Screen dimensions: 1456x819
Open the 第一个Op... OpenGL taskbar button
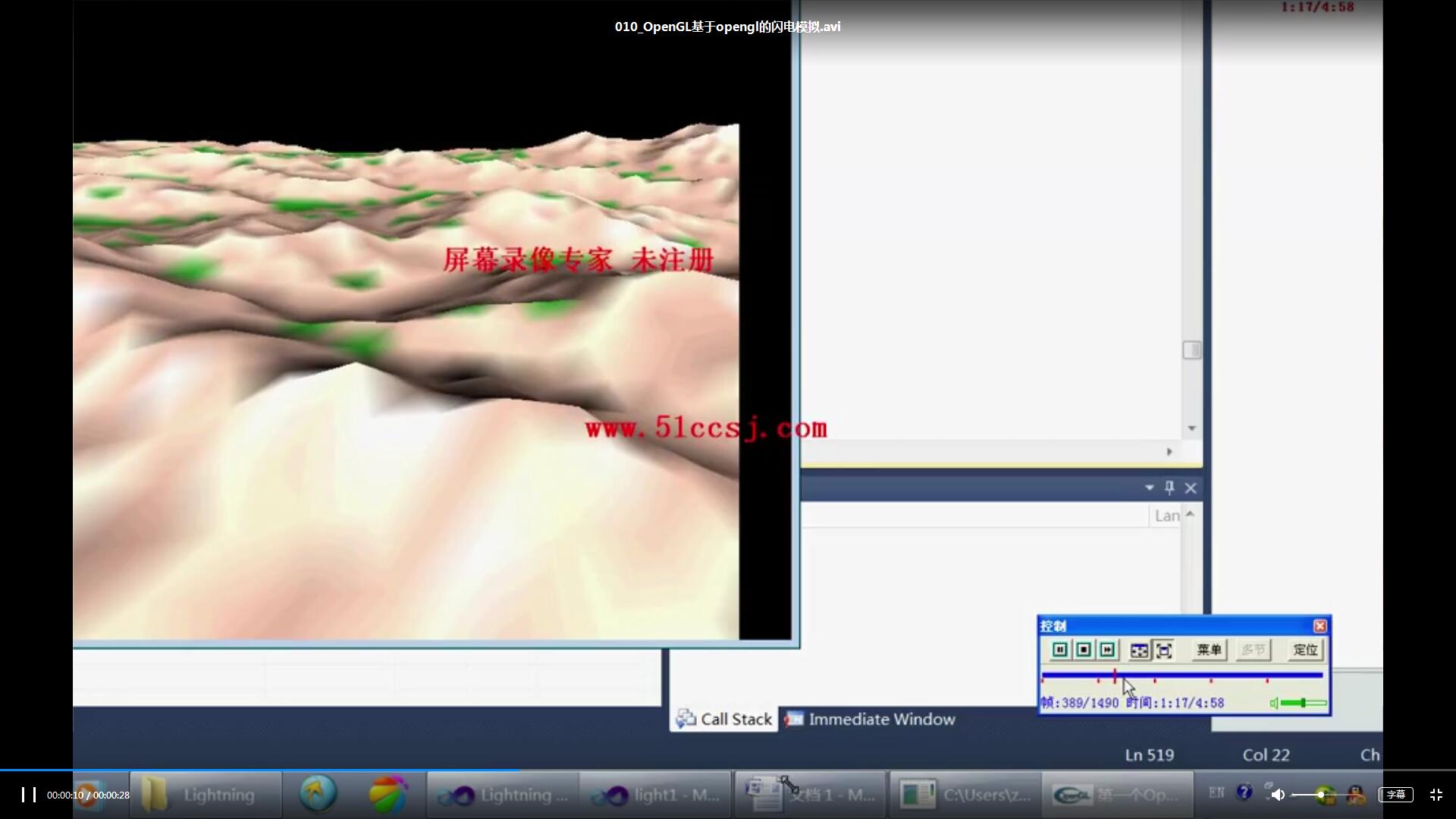coord(1118,795)
